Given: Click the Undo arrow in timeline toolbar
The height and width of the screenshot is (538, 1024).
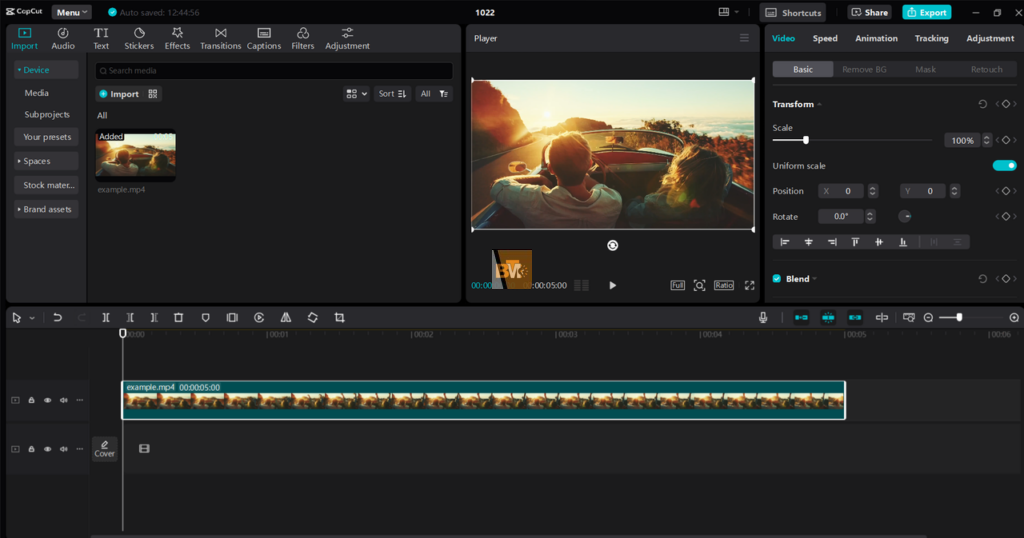Looking at the screenshot, I should tap(57, 317).
